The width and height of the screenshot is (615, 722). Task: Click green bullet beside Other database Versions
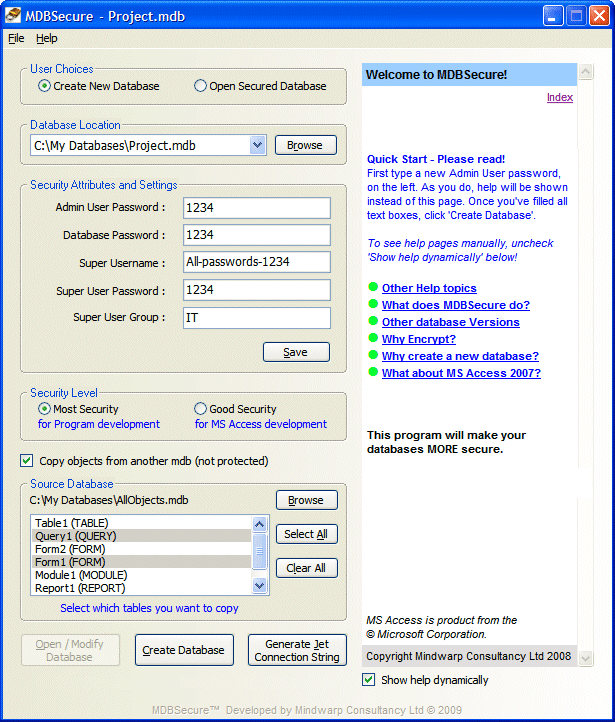point(373,321)
